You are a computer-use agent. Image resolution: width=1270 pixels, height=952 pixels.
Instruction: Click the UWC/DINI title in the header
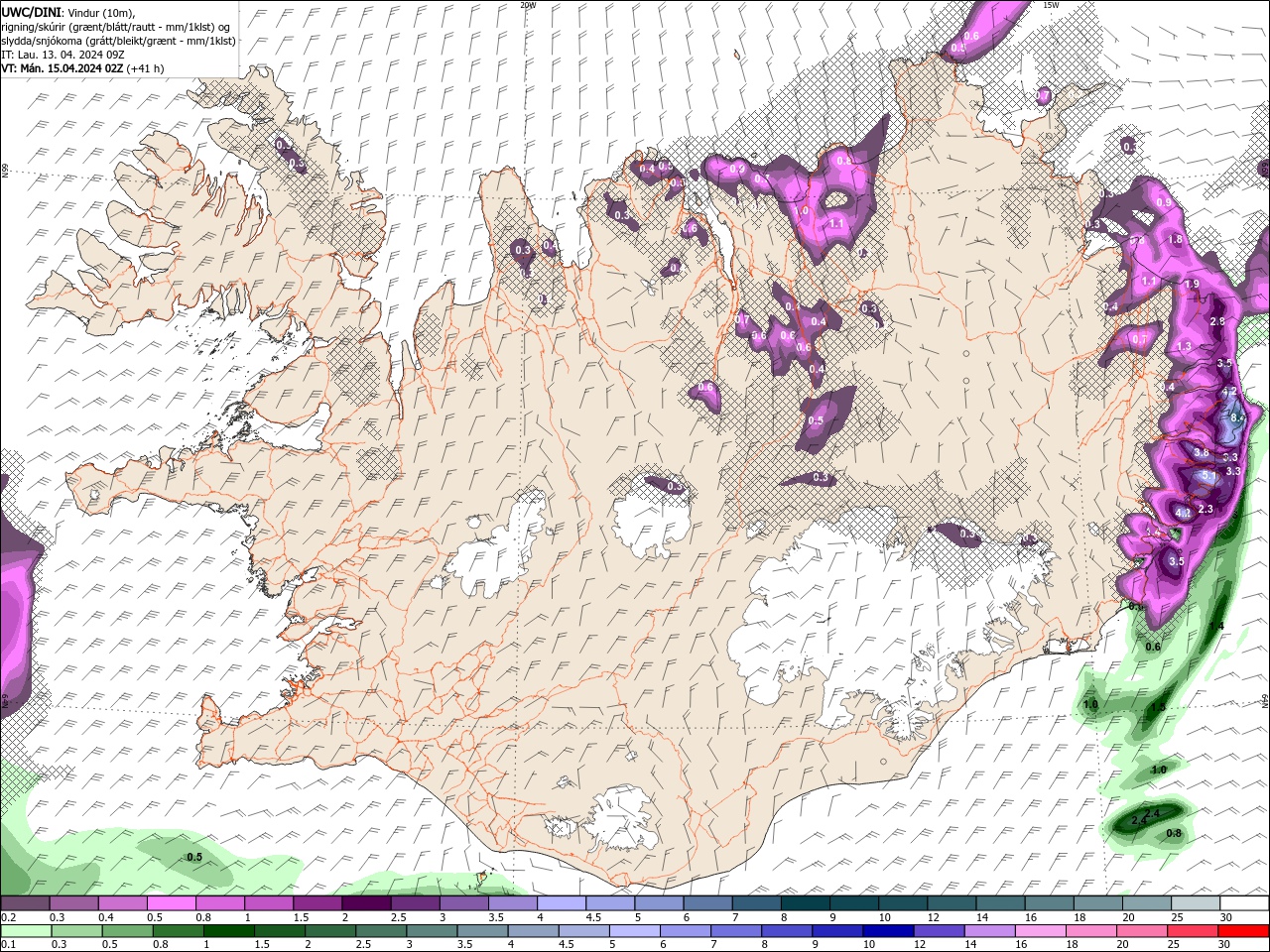tap(31, 12)
